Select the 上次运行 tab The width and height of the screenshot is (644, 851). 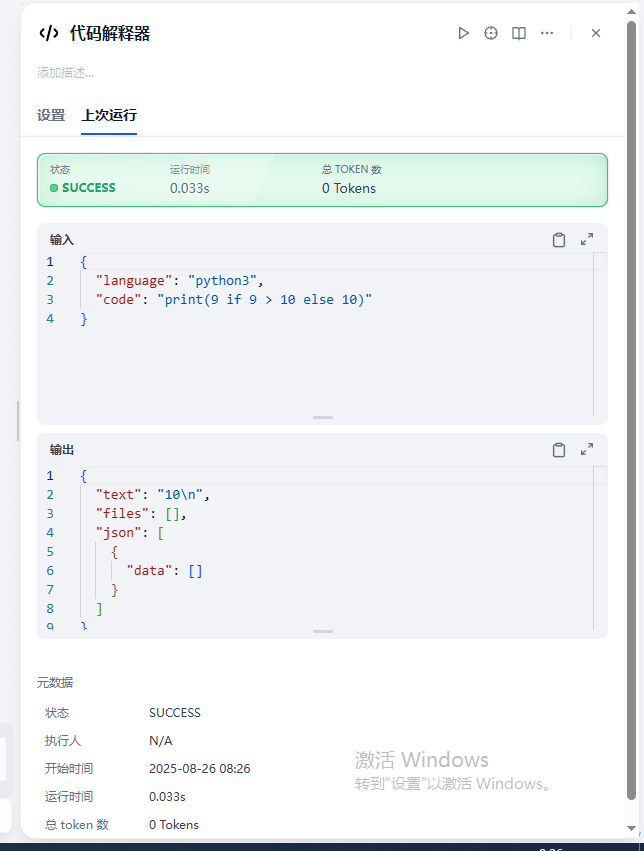tap(109, 115)
